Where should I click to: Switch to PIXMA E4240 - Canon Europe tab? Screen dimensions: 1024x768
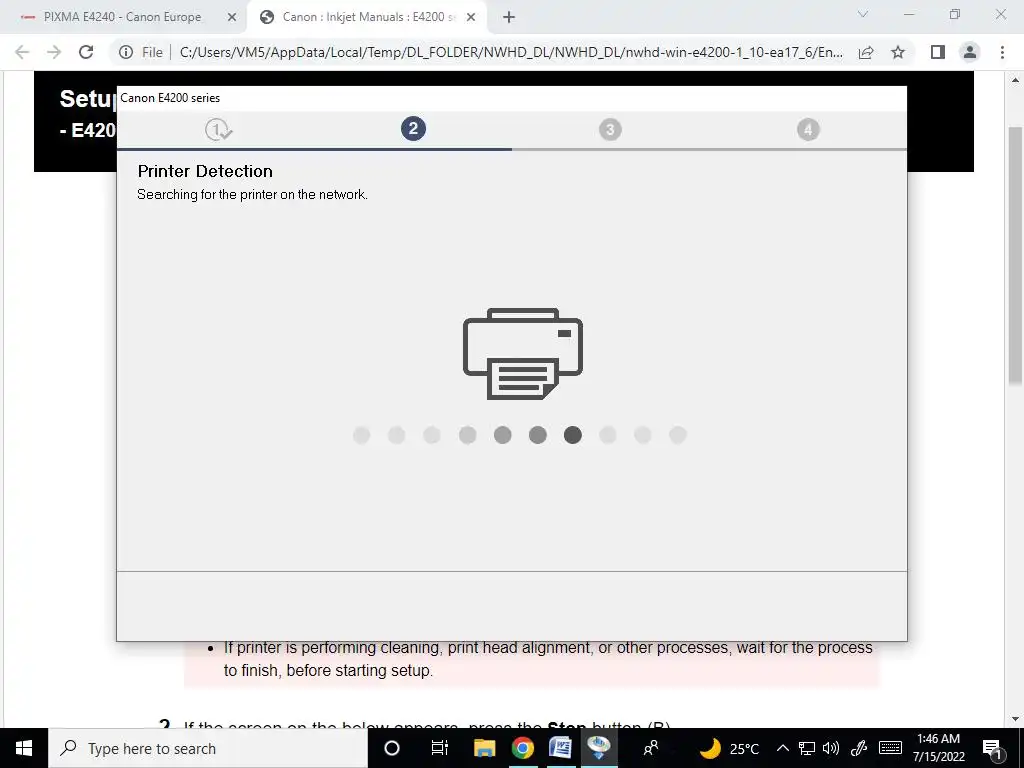[x=123, y=17]
